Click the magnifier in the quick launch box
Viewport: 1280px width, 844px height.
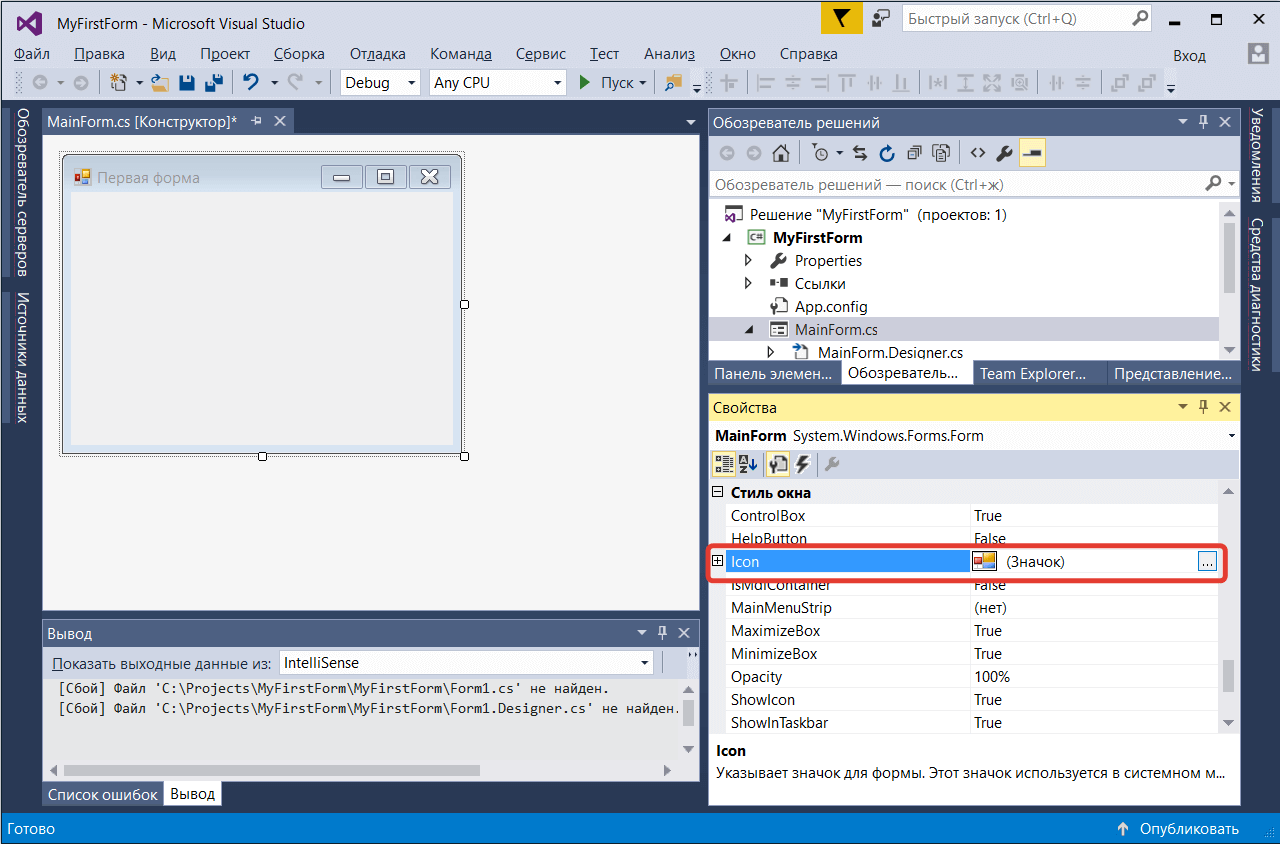[x=1140, y=18]
